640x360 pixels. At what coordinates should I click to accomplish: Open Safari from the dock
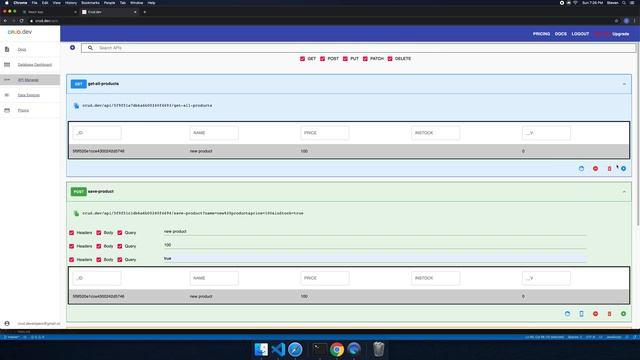click(x=295, y=349)
